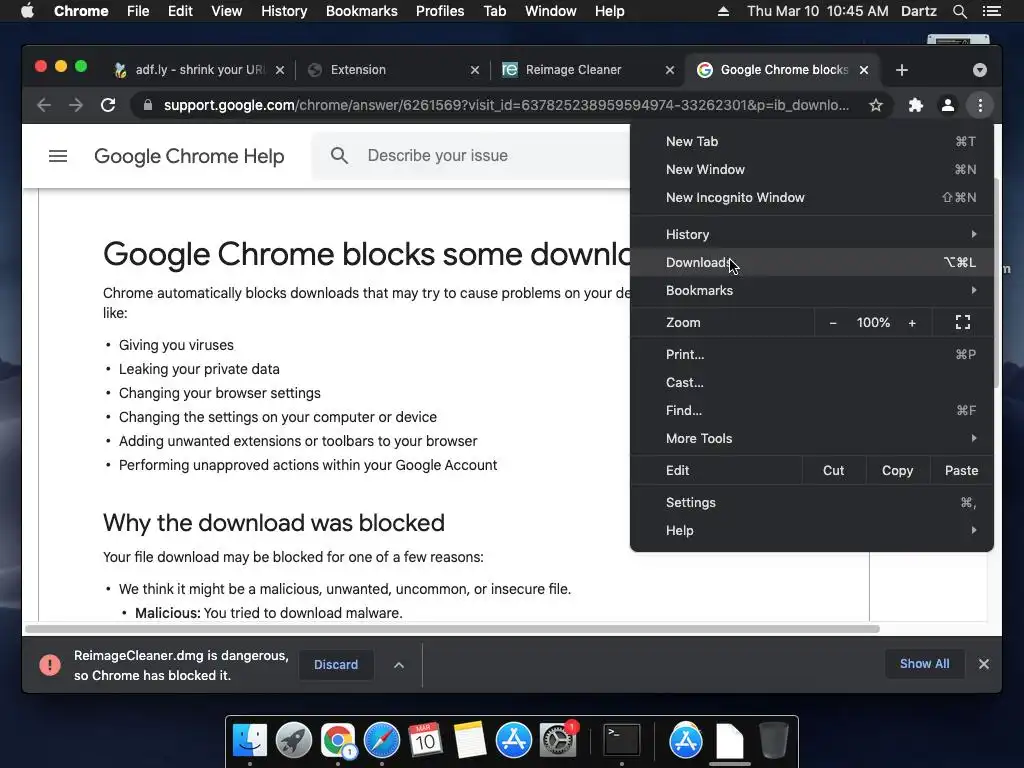
Task: Discard the blocked ReimageCleaner.dmg download
Action: pyautogui.click(x=336, y=665)
